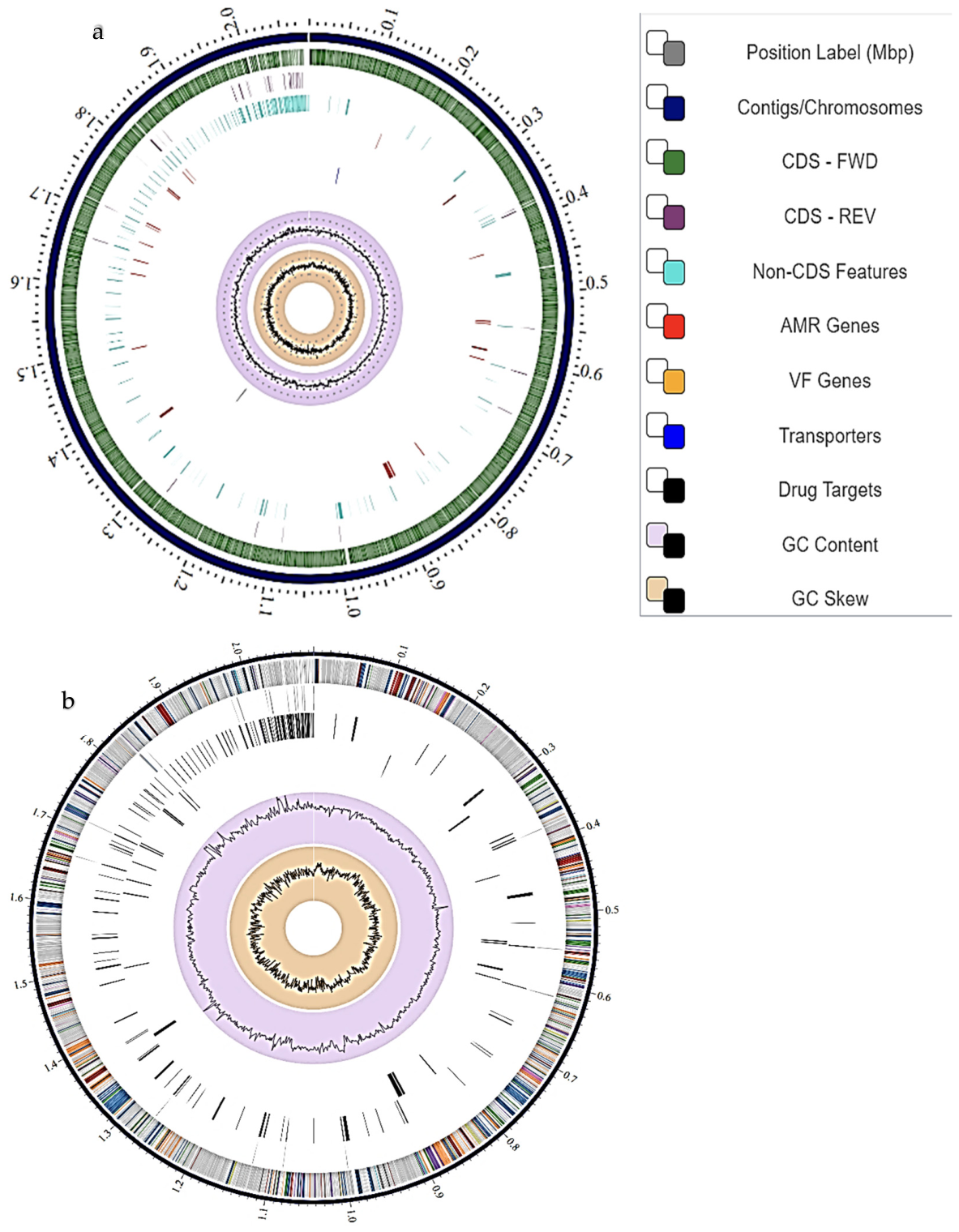Select the orange VF Genes swatch
The height and width of the screenshot is (1232, 959).
[x=674, y=382]
